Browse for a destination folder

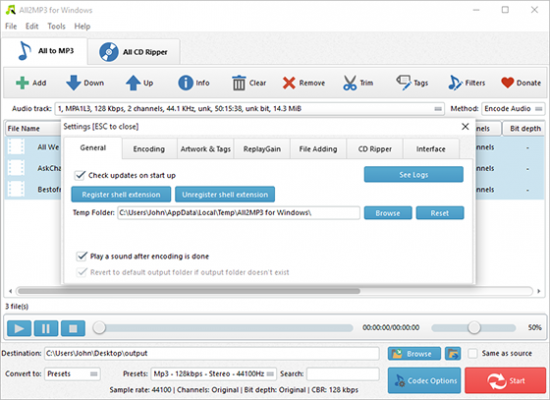tap(414, 354)
